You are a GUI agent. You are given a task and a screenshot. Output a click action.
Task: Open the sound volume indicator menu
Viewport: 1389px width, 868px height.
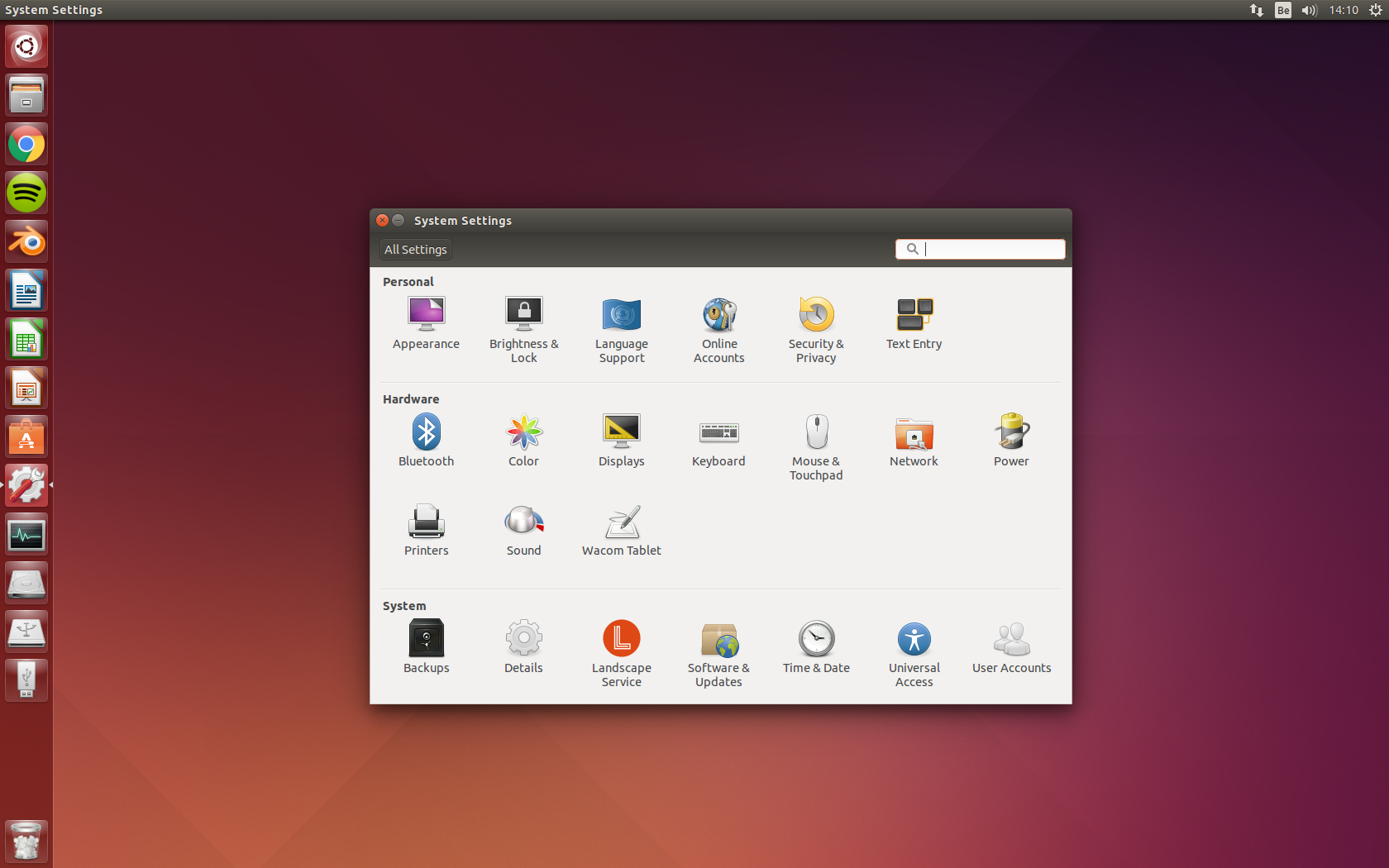click(1310, 10)
